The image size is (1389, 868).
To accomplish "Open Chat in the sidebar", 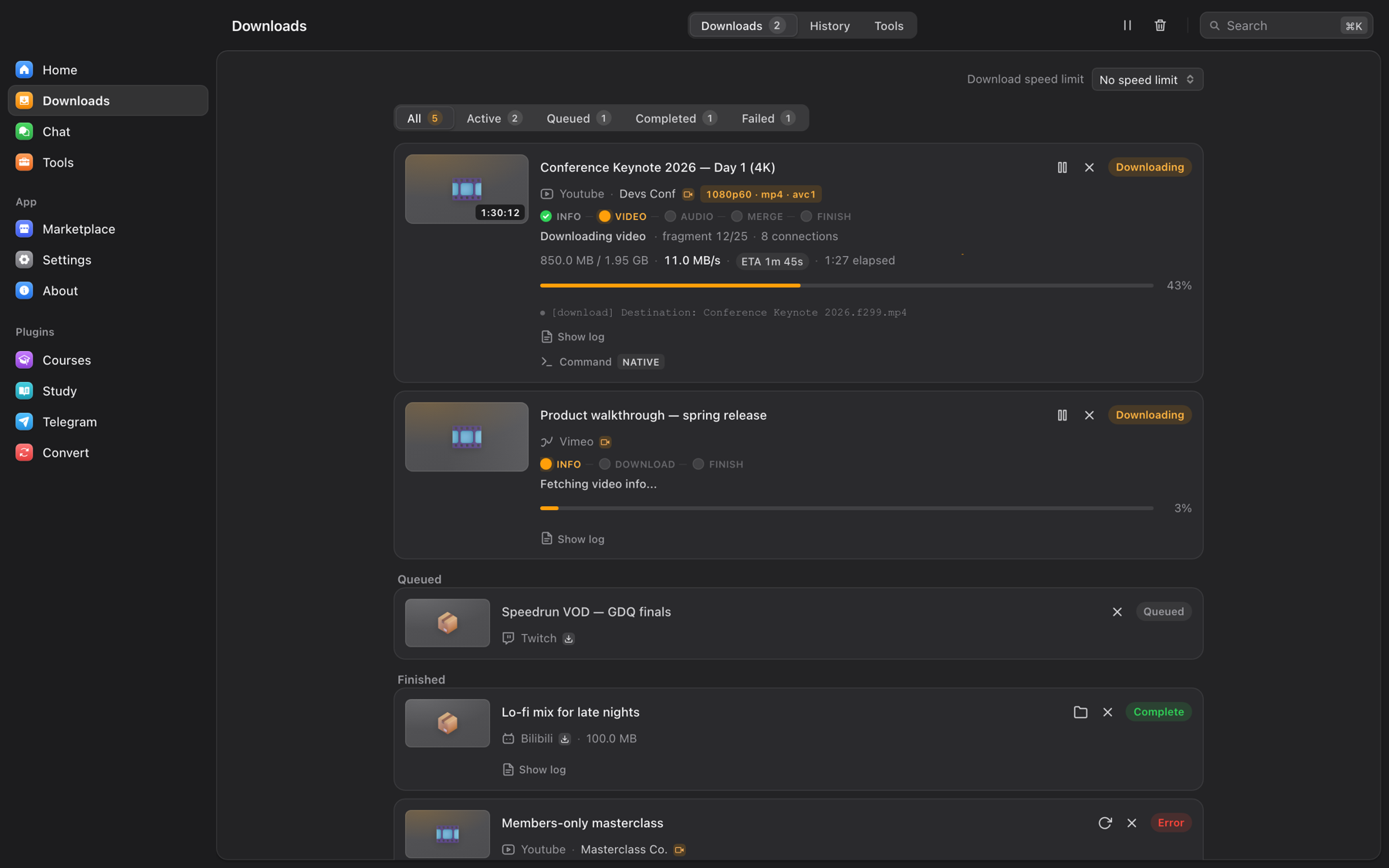I will (x=108, y=131).
